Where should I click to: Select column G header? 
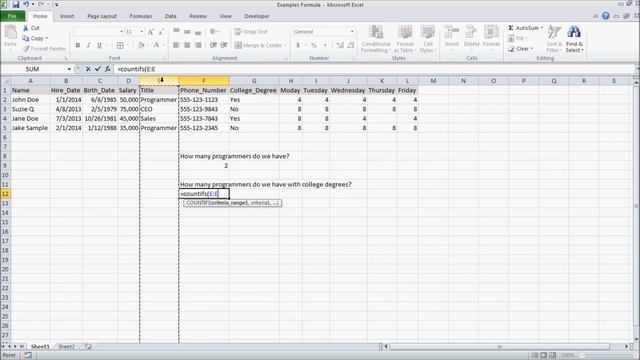(254, 81)
